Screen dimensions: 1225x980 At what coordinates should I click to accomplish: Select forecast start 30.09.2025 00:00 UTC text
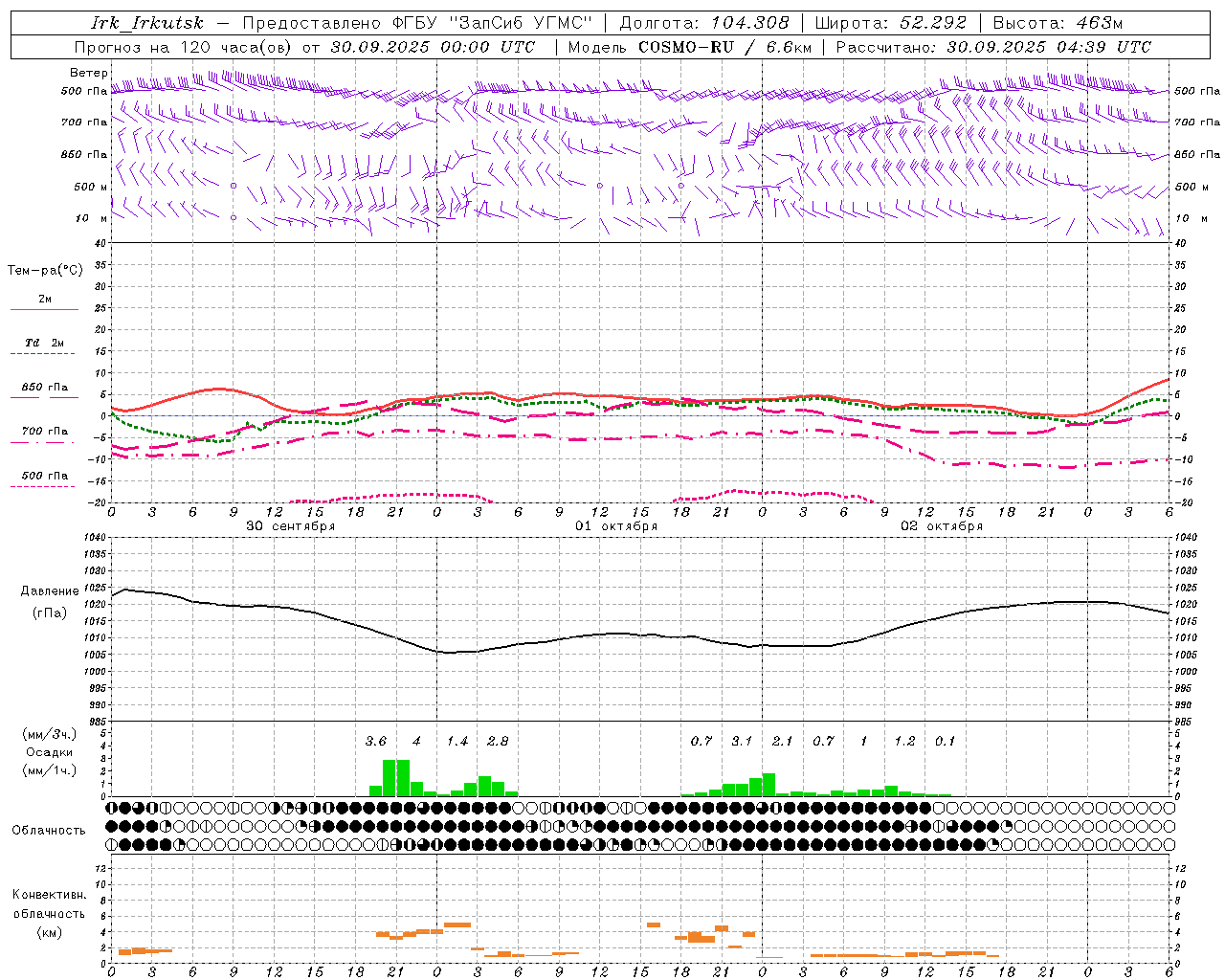point(434,47)
